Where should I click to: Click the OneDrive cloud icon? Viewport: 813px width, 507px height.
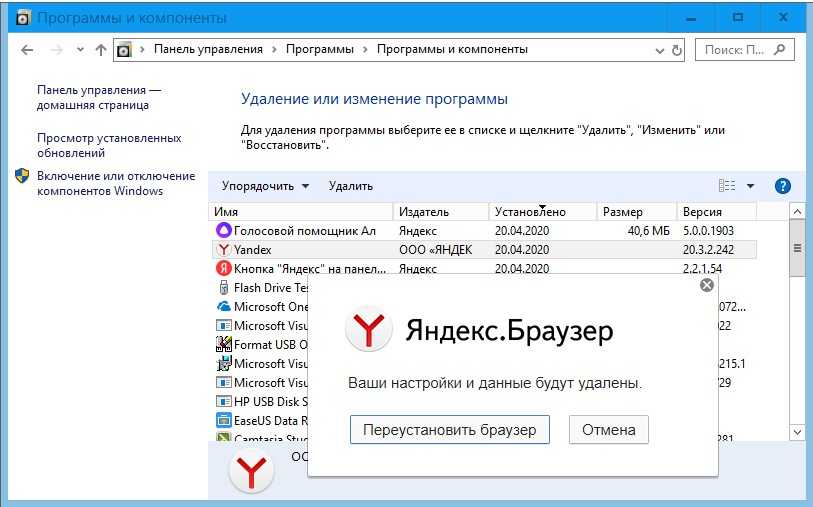223,306
